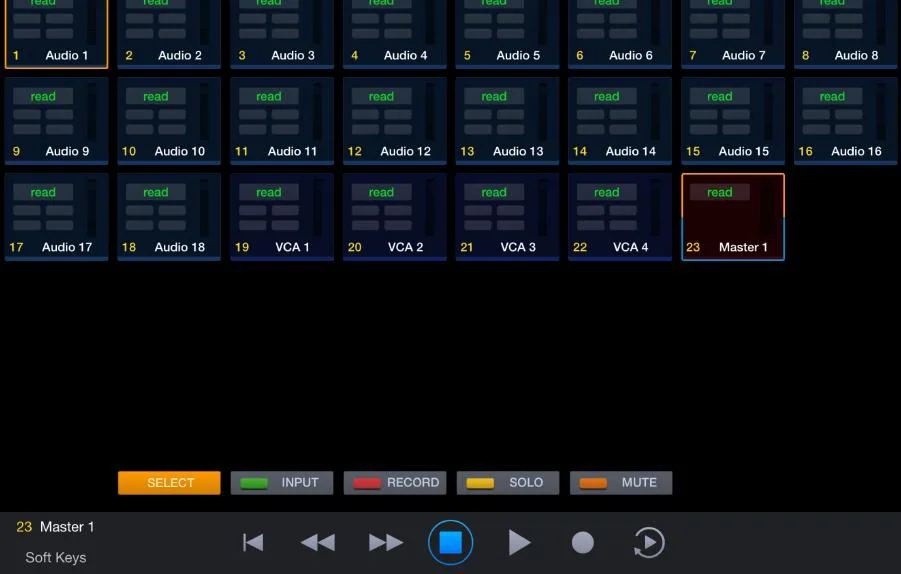The width and height of the screenshot is (901, 574).
Task: Click the read automation label on Audio 9
Action: pyautogui.click(x=43, y=97)
